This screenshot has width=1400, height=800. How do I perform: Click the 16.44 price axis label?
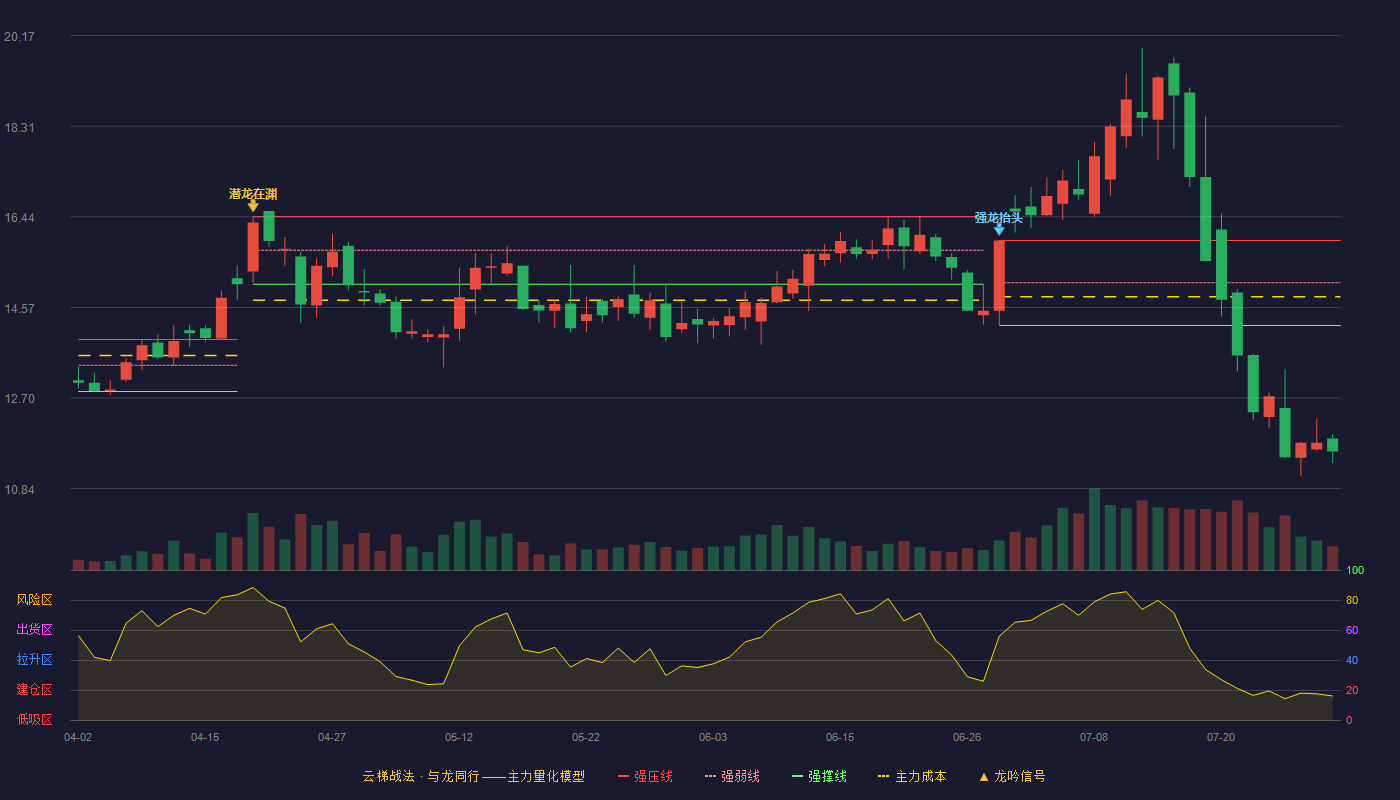click(x=19, y=218)
